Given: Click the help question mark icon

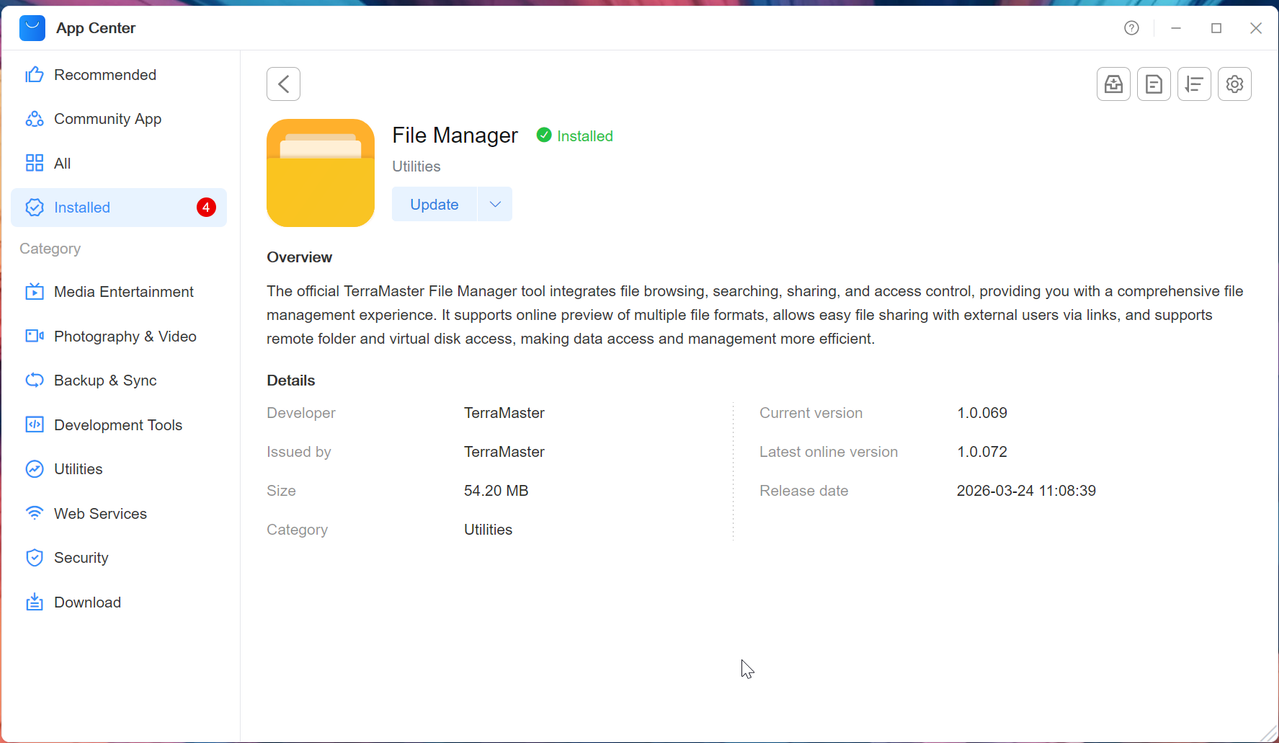Looking at the screenshot, I should click(1131, 28).
